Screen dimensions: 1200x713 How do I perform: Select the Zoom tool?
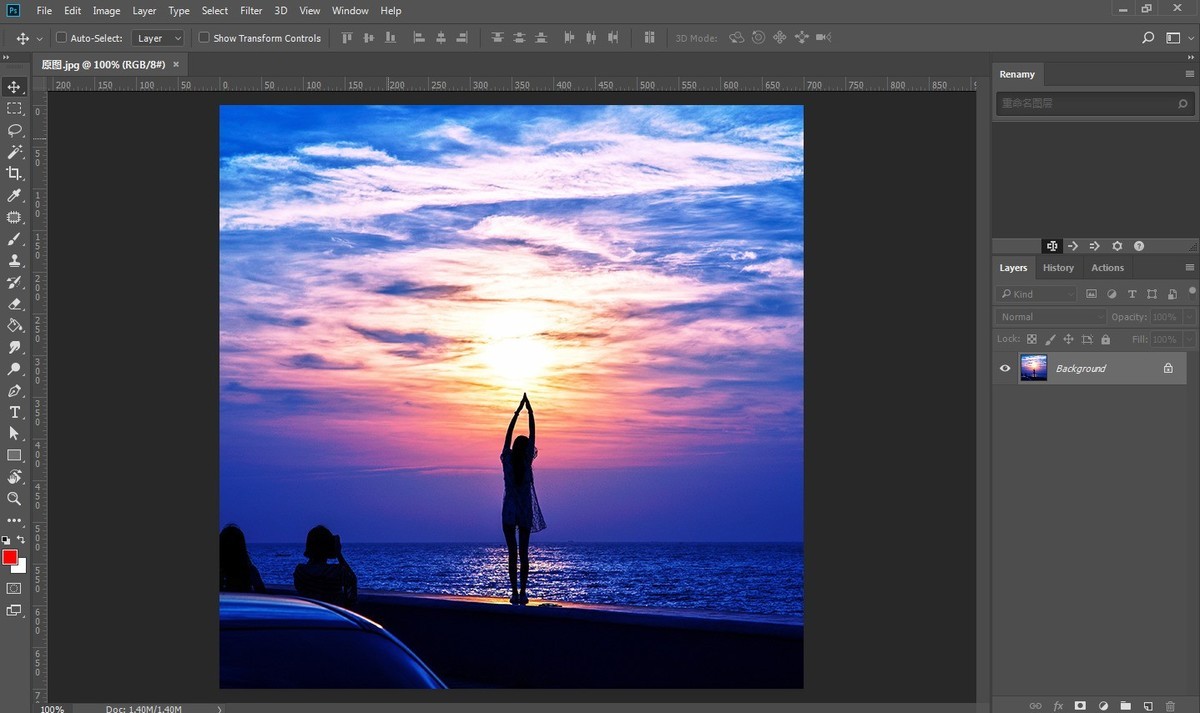14,498
